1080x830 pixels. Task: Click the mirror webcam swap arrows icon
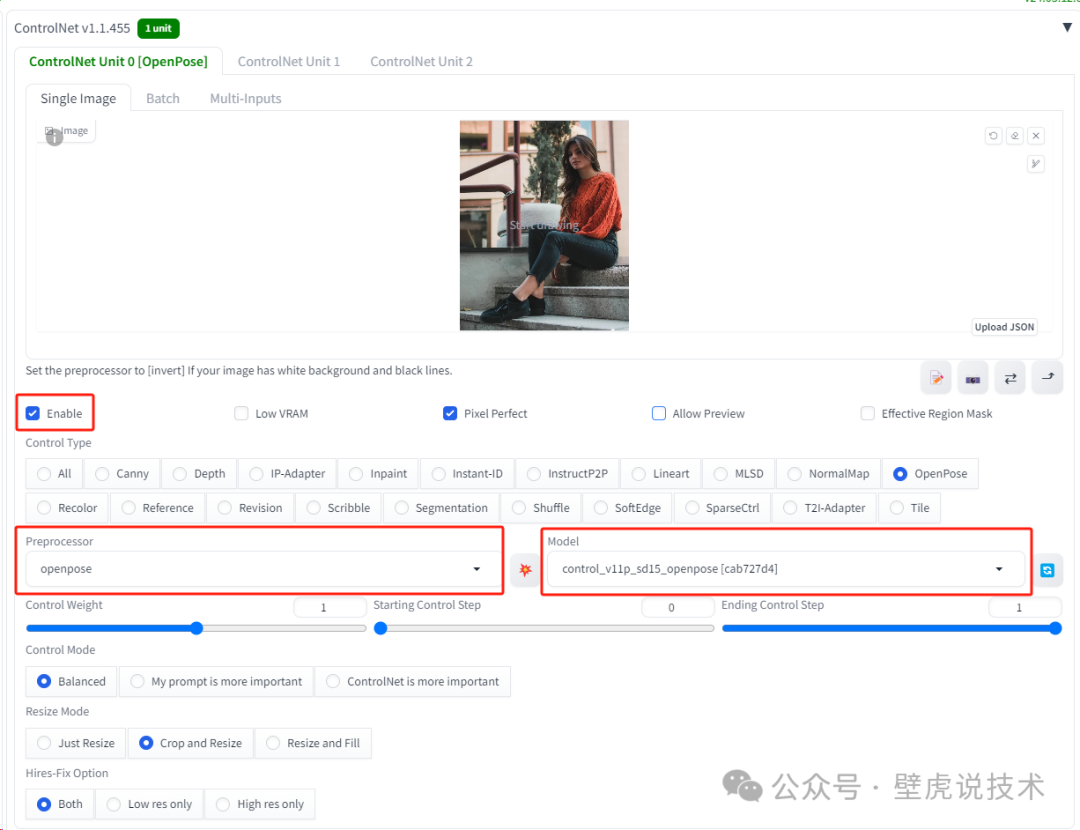[1010, 378]
